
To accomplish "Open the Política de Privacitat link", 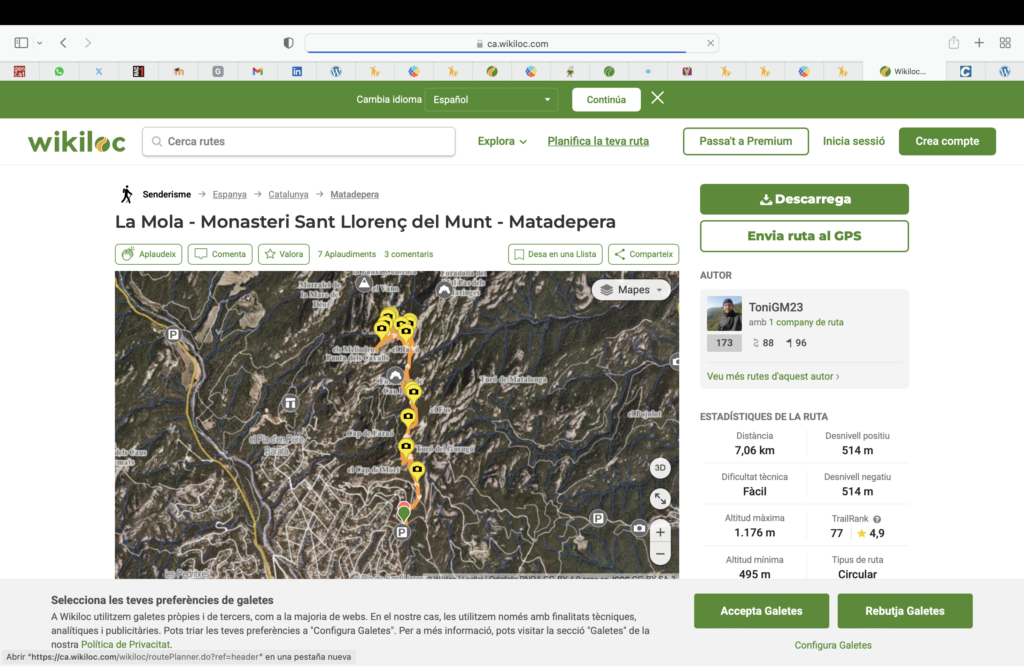I will pyautogui.click(x=125, y=644).
